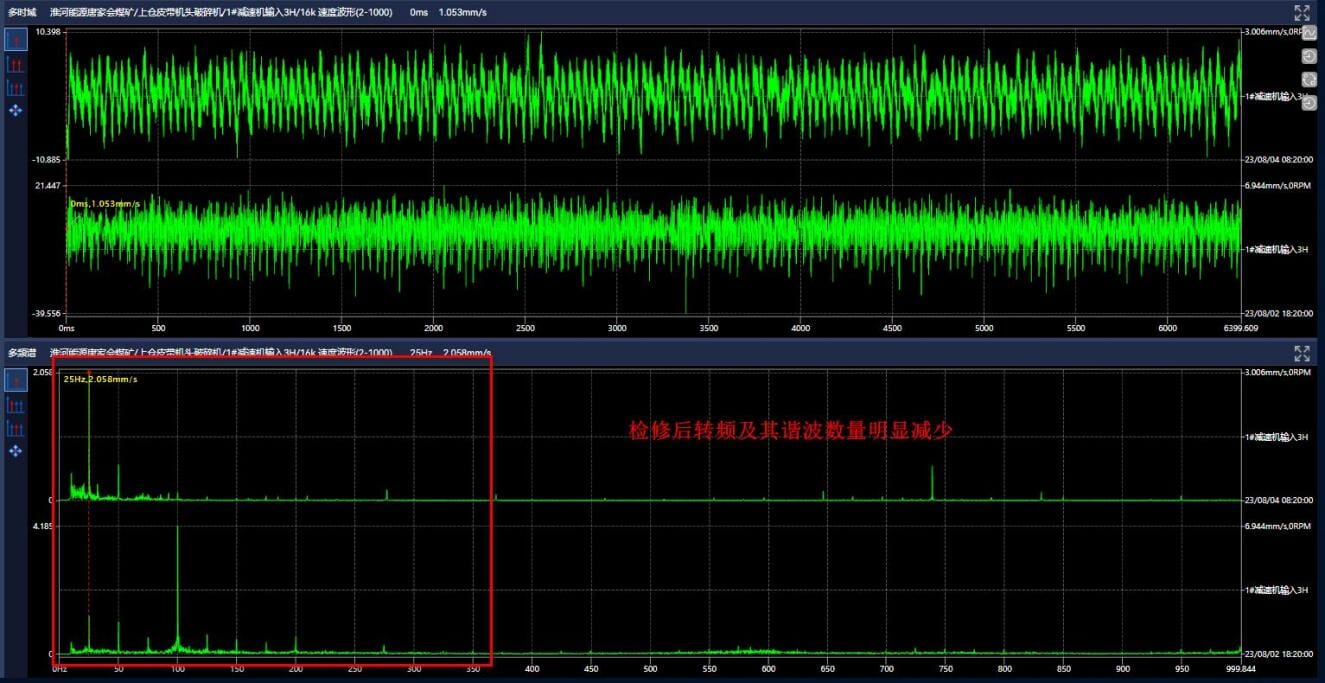Click the pan arrows icon in 多时域 panel
Viewport: 1325px width, 683px height.
[16, 110]
